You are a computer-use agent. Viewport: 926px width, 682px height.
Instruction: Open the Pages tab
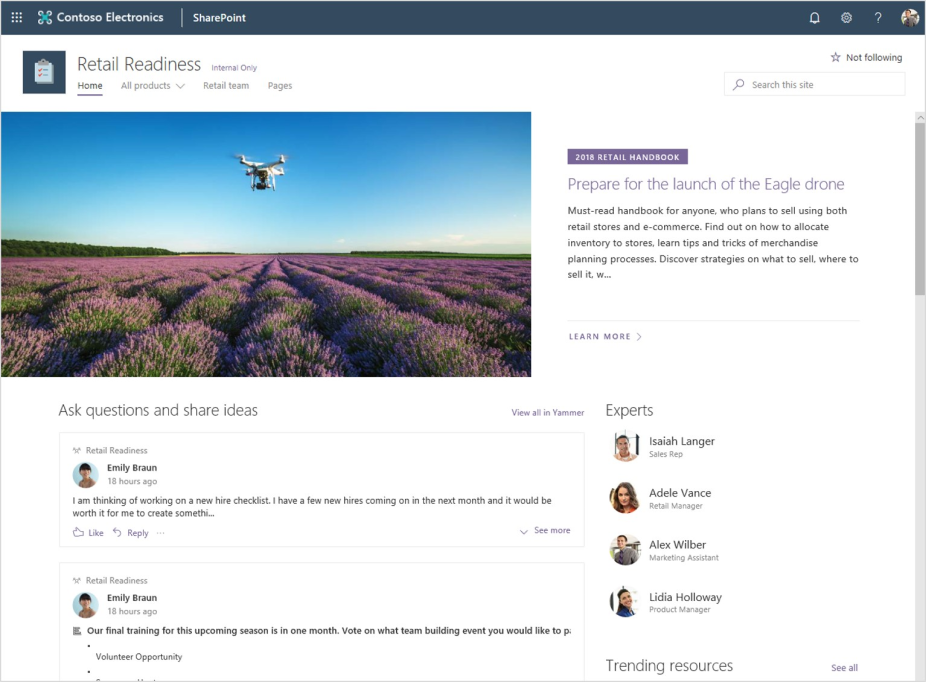280,86
